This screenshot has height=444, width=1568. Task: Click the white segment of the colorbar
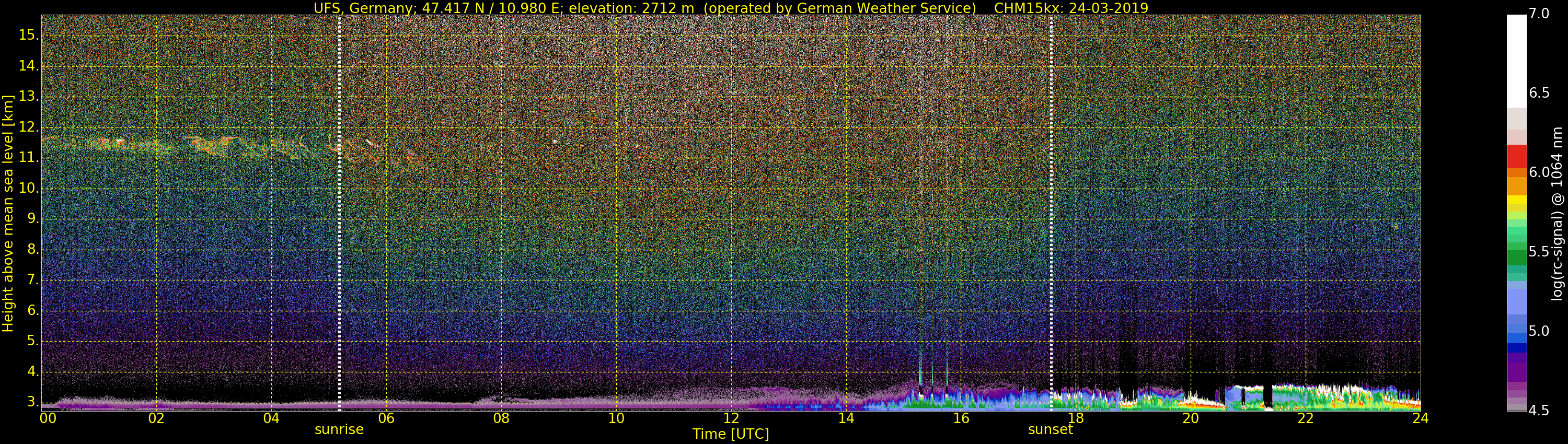pos(1516,61)
